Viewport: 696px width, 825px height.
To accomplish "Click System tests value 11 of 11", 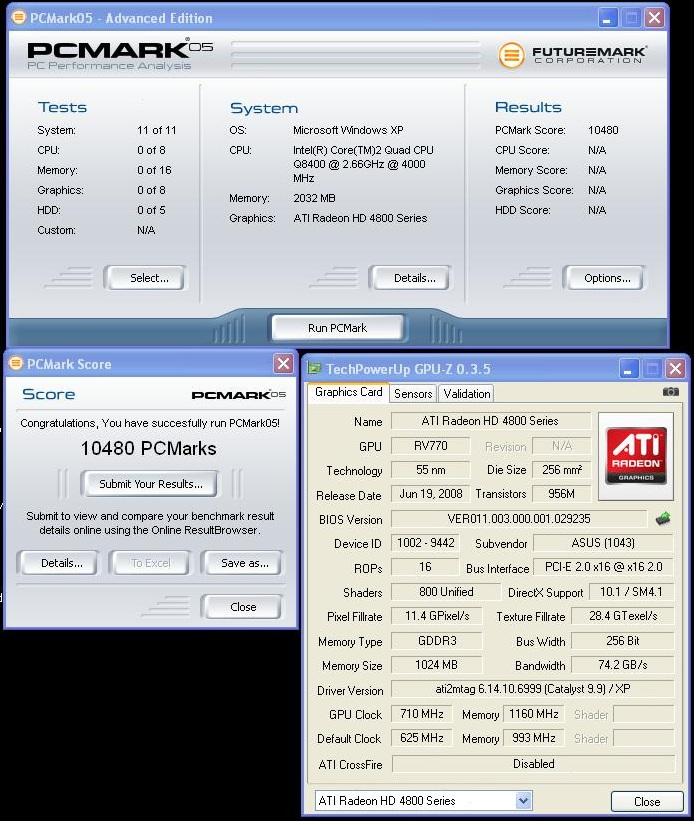I will 157,130.
